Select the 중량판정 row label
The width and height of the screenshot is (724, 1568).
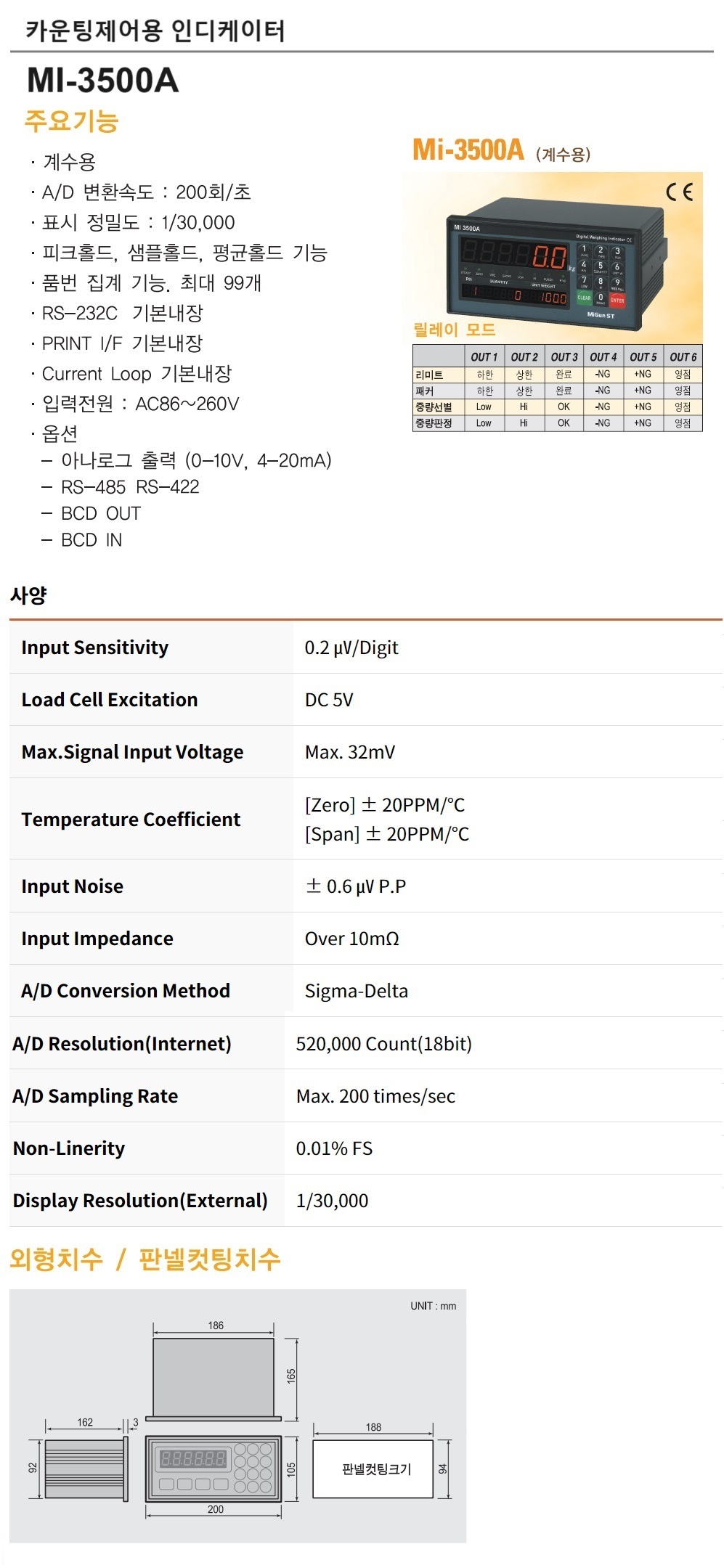point(434,423)
